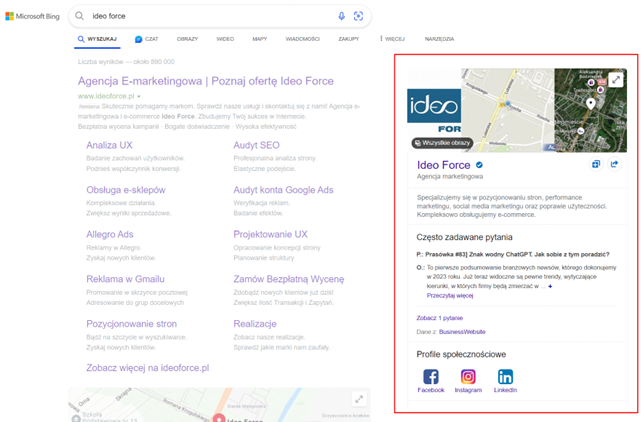Screen dimensions: 643x422
Task: Open Facebook profile icon
Action: 430,377
